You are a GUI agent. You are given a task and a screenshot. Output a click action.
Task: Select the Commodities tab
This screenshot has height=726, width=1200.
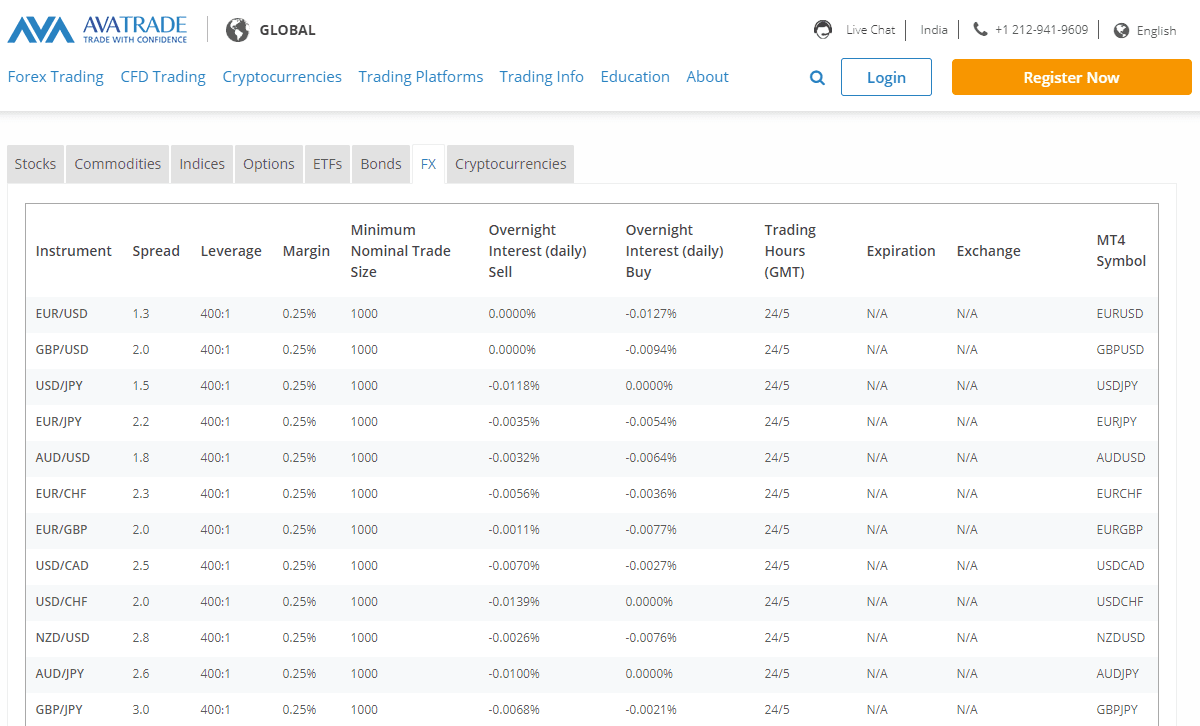pyautogui.click(x=117, y=164)
